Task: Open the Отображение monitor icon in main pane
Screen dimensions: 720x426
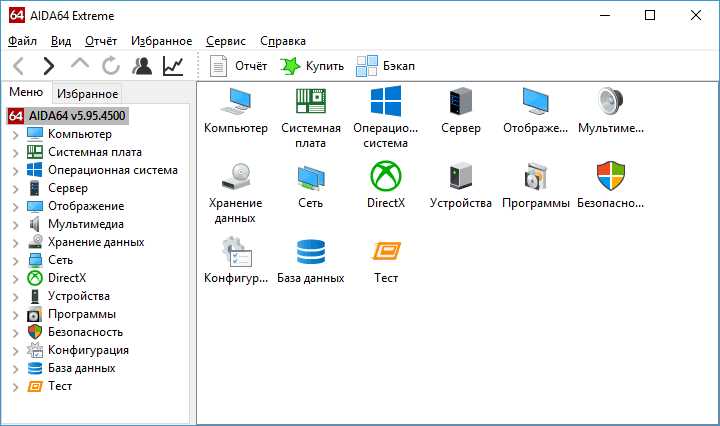Action: (535, 101)
